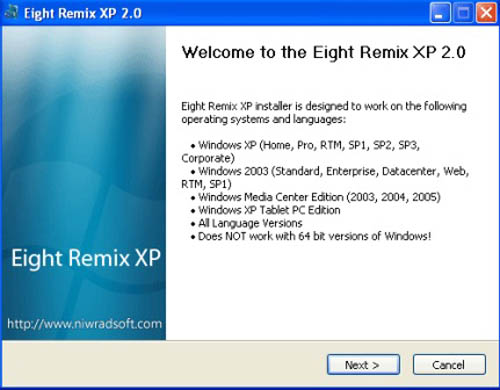
Task: Open the http://www.niwradsoft.com link
Action: point(84,324)
